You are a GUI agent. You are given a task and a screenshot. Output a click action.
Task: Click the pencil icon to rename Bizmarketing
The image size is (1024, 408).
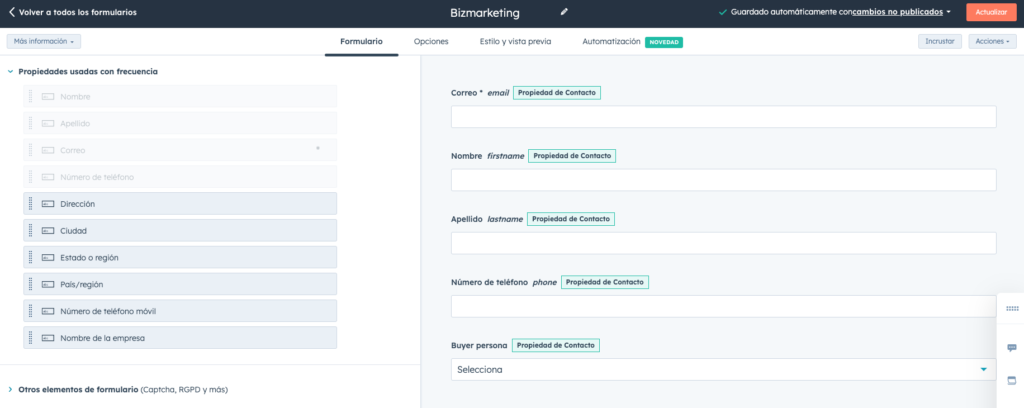pyautogui.click(x=564, y=12)
